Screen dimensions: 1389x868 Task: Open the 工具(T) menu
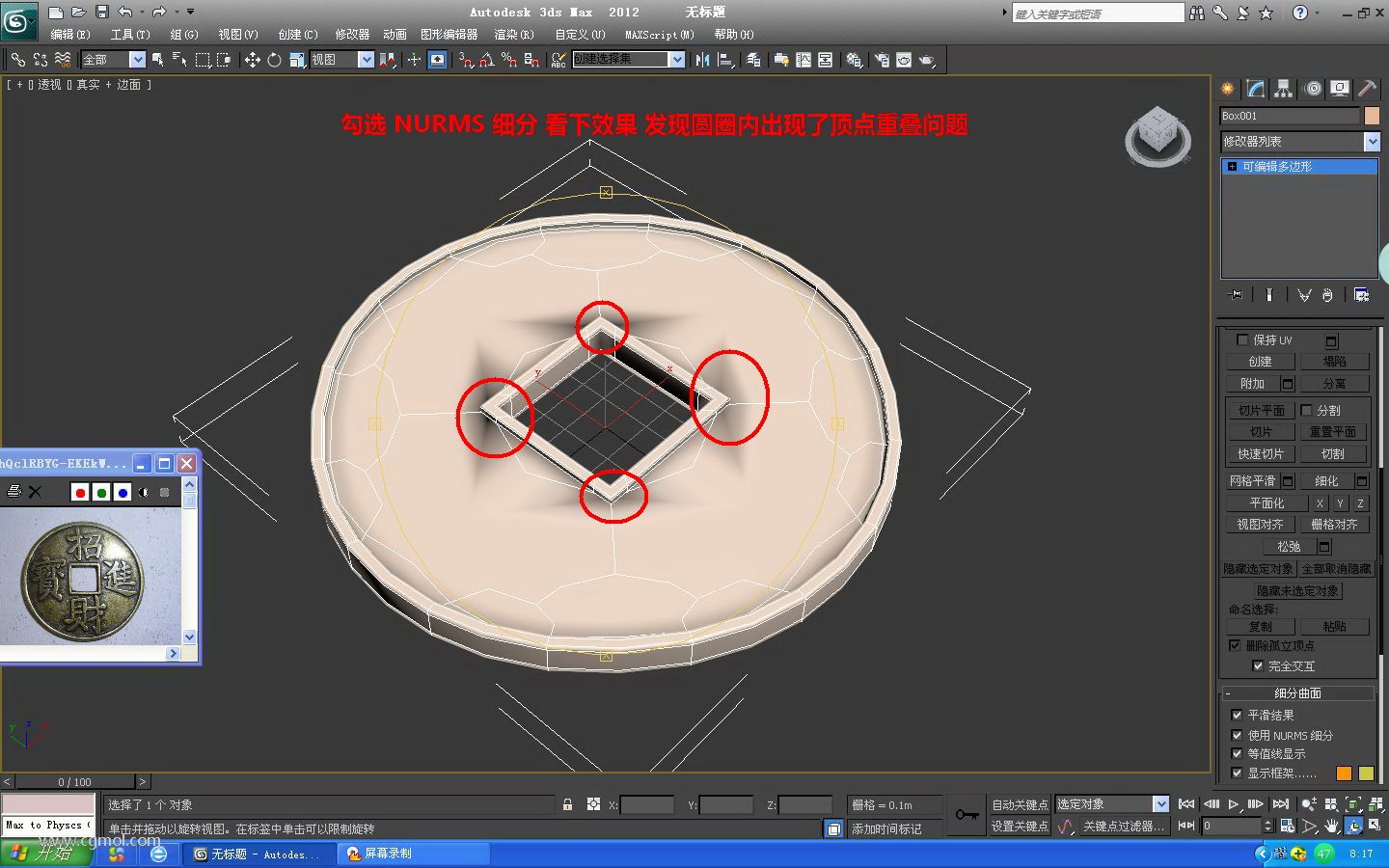130,35
